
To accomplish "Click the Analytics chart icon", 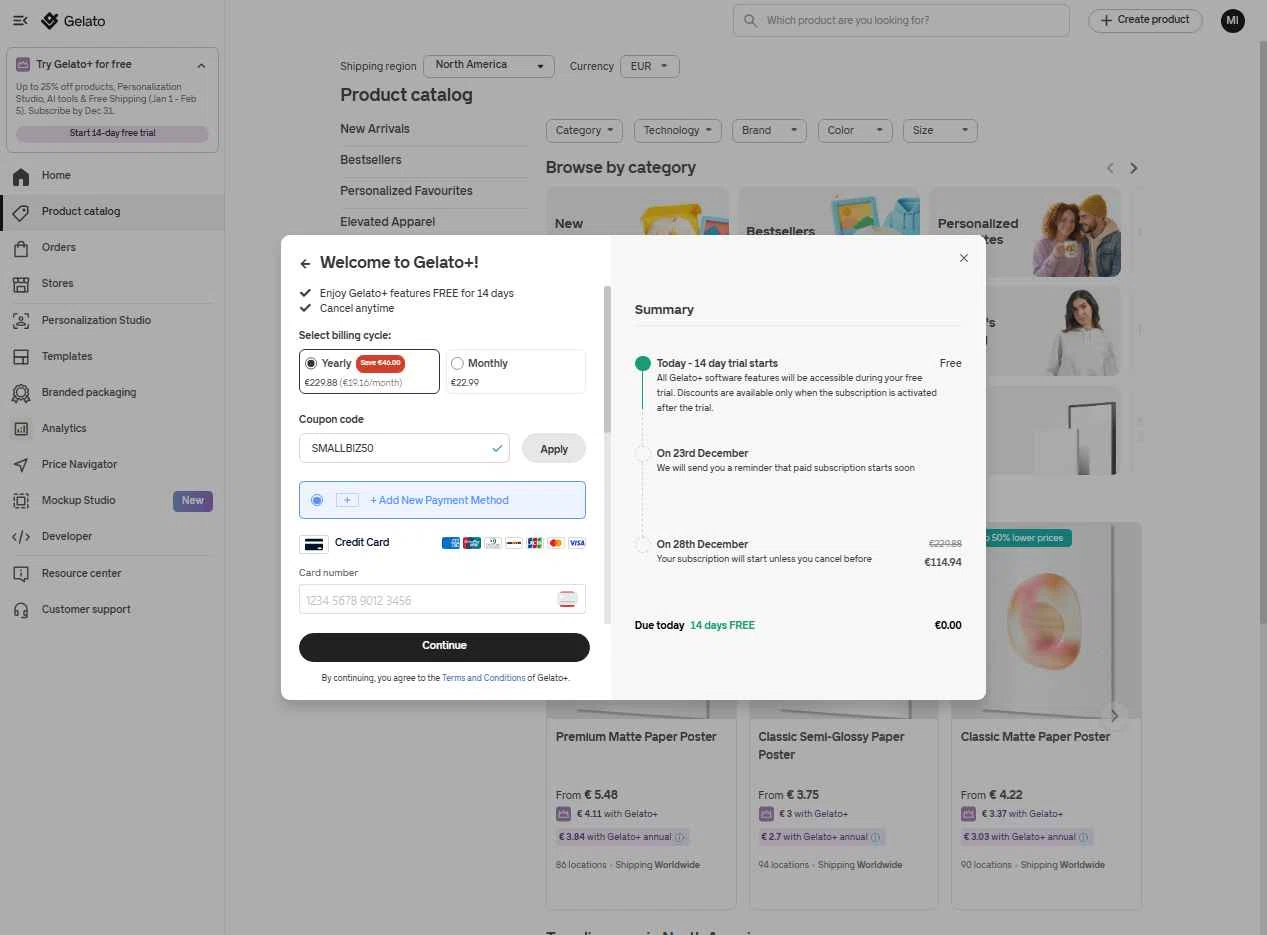I will click(21, 429).
